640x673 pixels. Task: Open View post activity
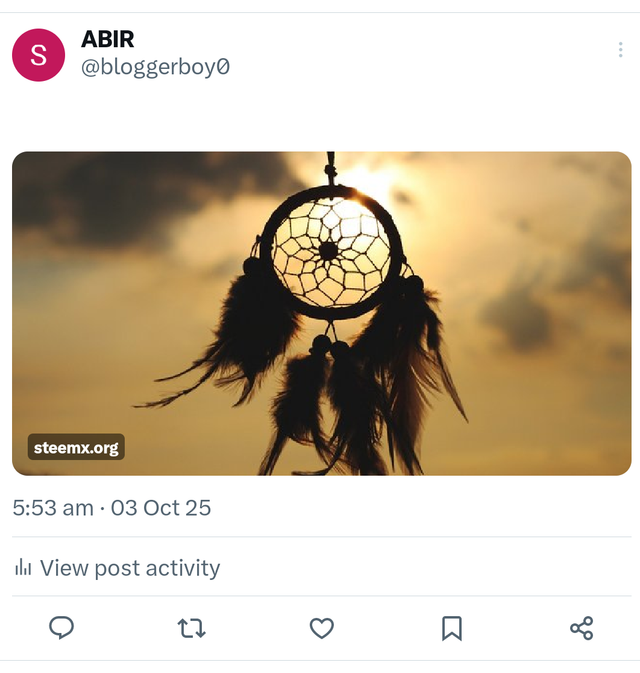point(129,568)
